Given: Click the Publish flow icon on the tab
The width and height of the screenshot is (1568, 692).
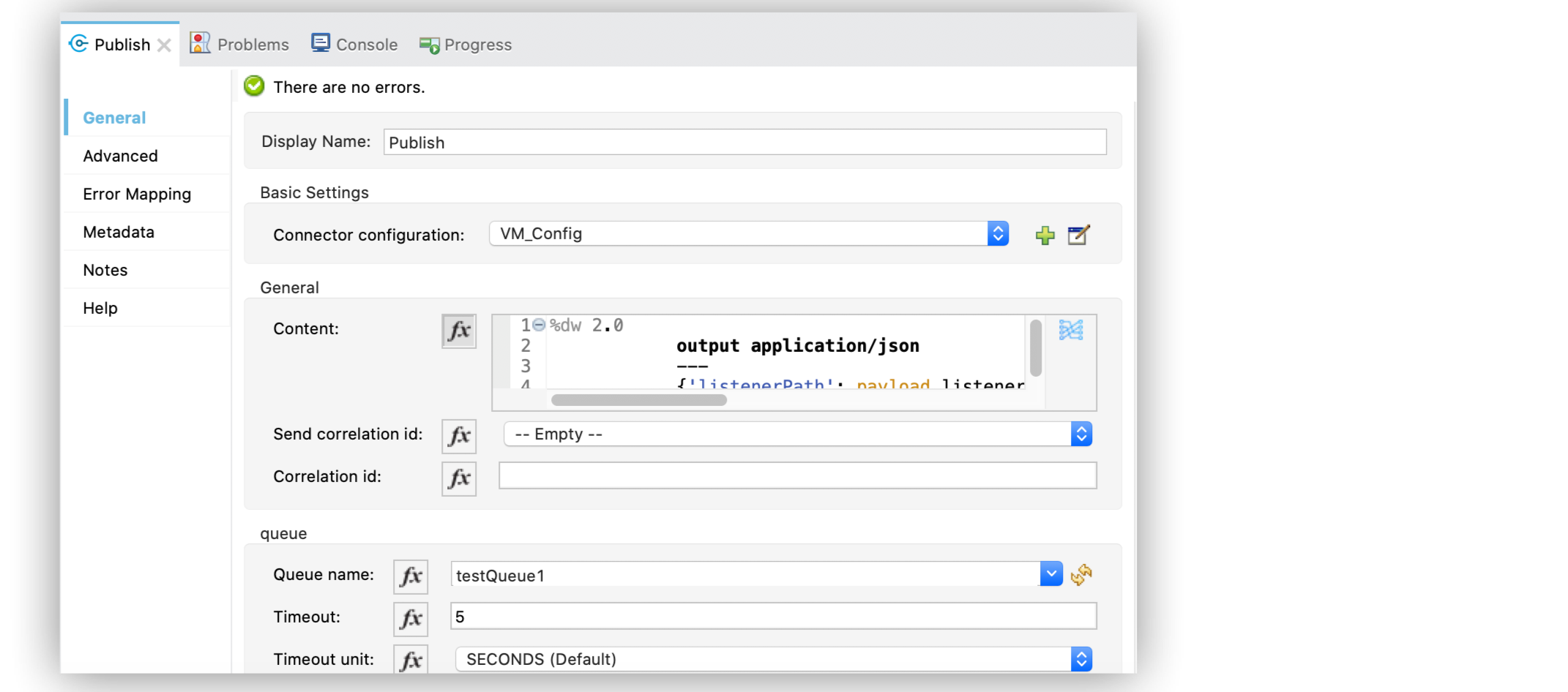Looking at the screenshot, I should click(78, 44).
